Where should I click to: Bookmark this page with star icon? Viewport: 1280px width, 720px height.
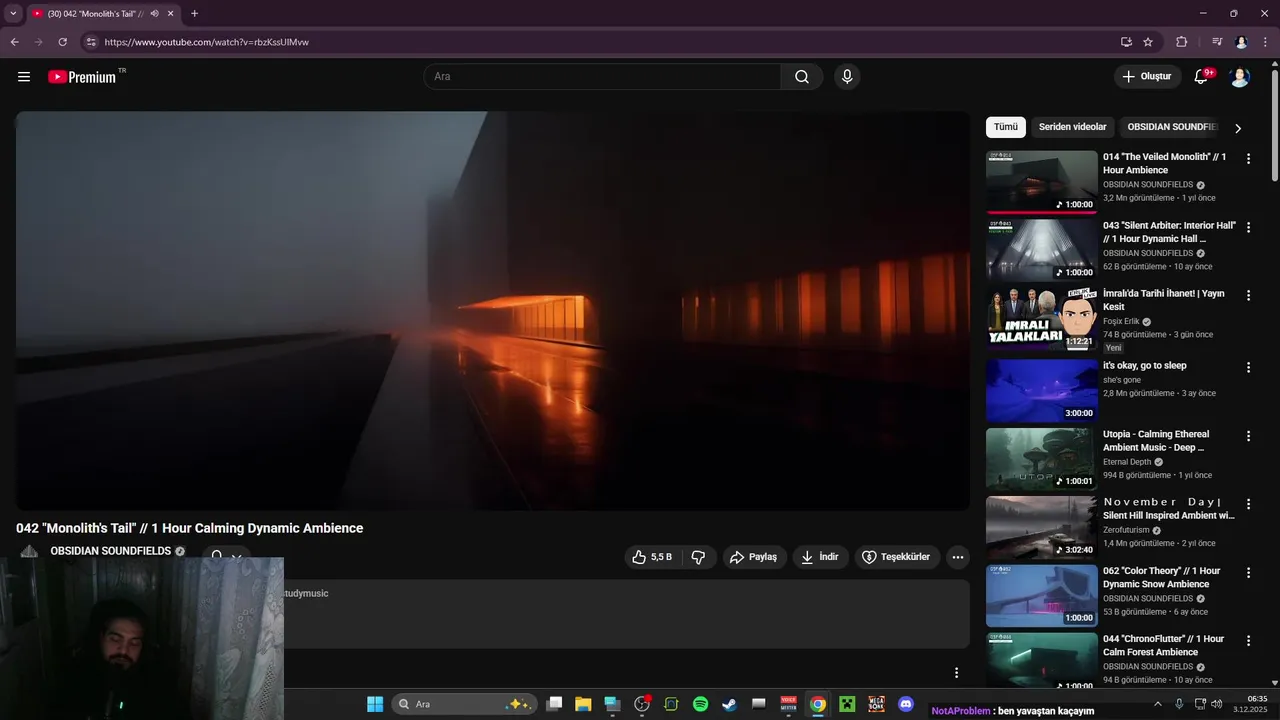point(1148,42)
